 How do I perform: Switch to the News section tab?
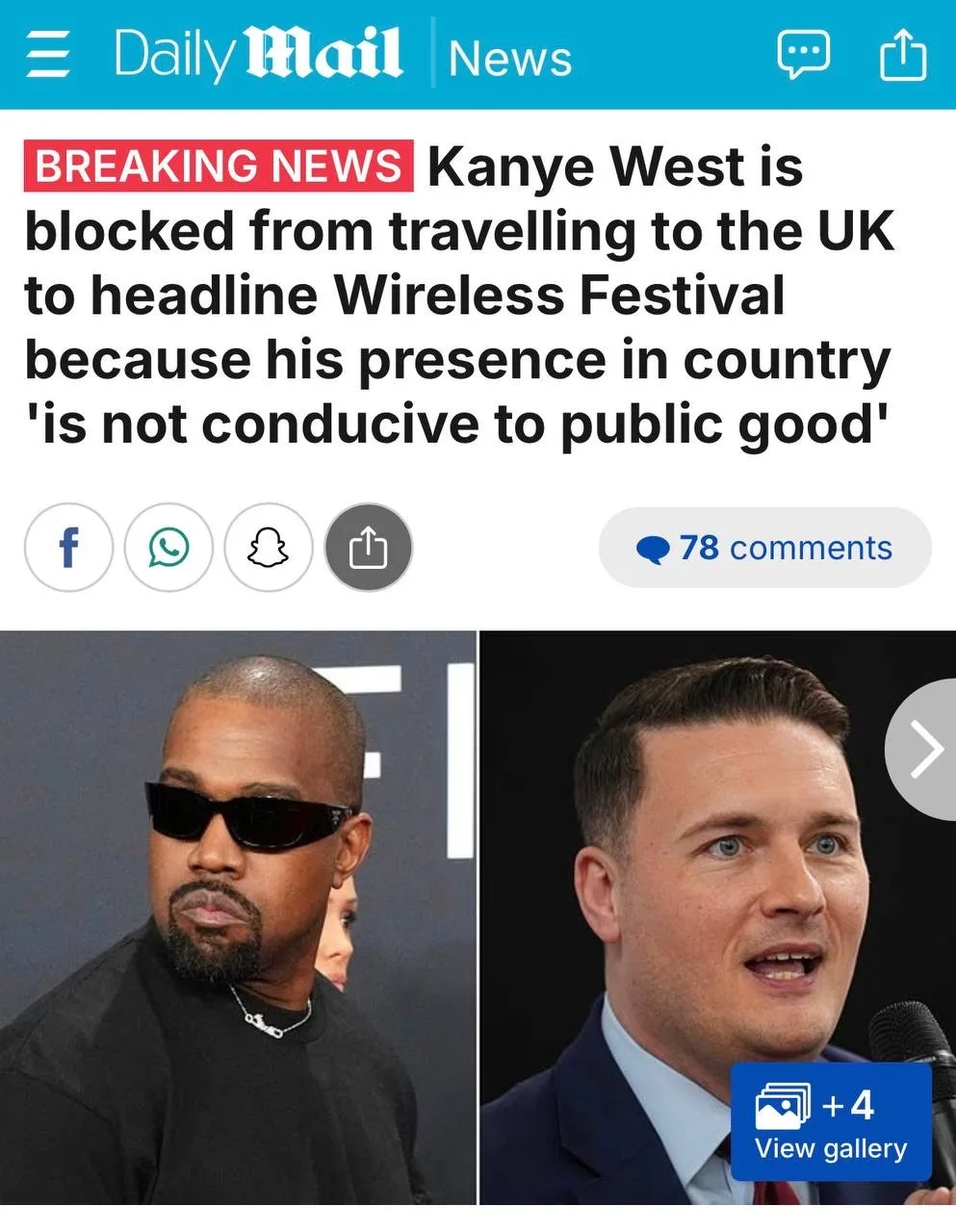[510, 58]
